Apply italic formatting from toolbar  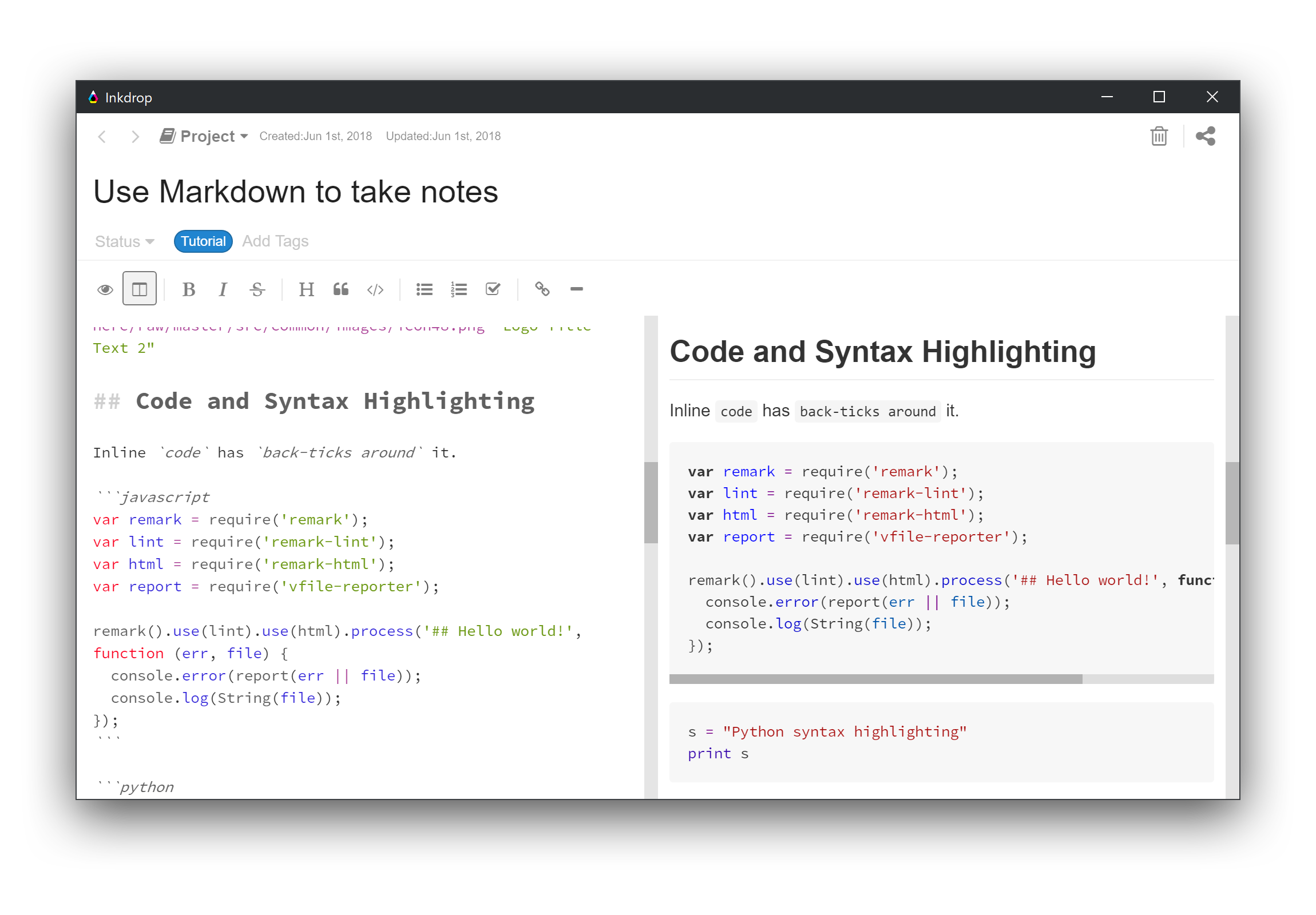click(x=223, y=289)
